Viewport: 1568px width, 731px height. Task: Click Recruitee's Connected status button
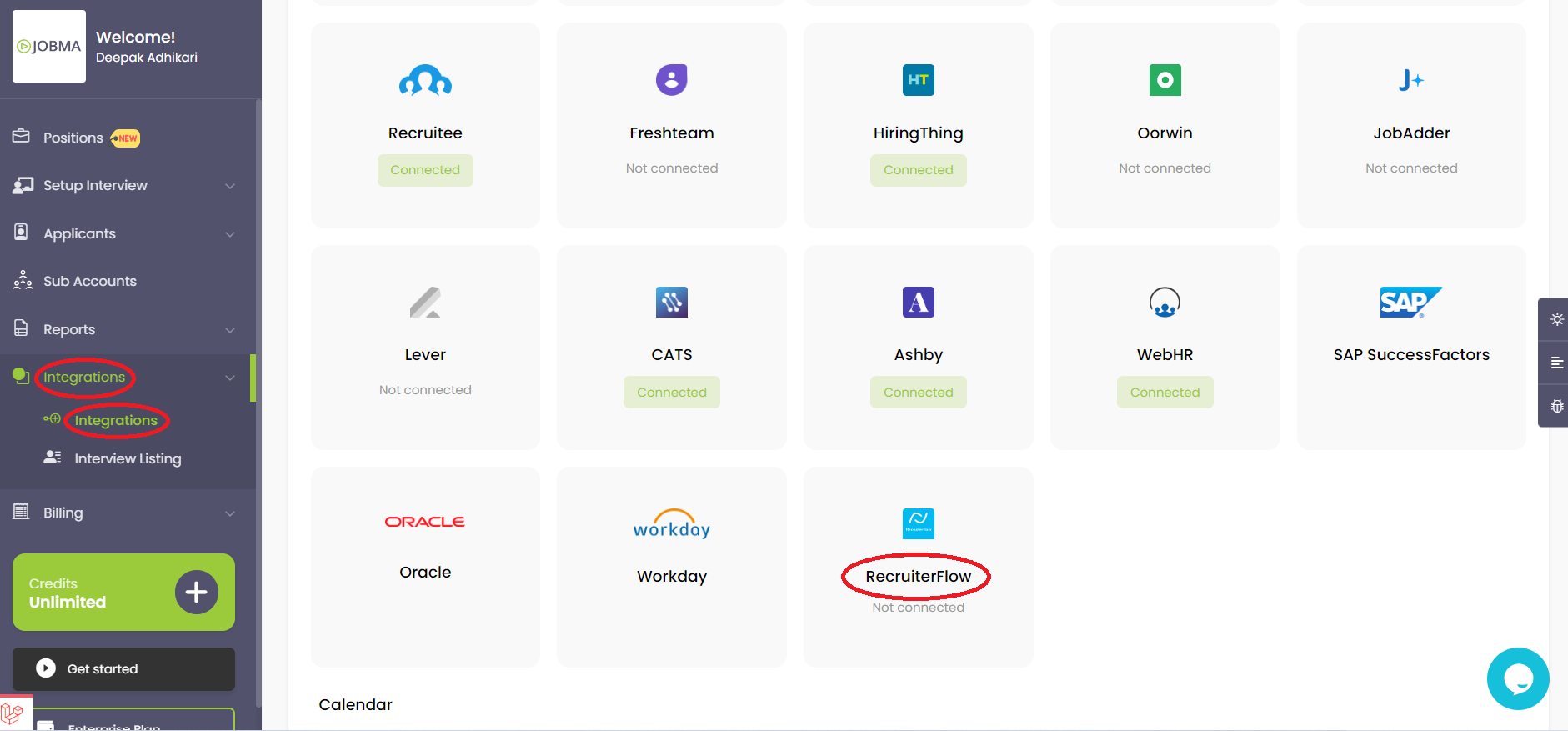tap(425, 170)
